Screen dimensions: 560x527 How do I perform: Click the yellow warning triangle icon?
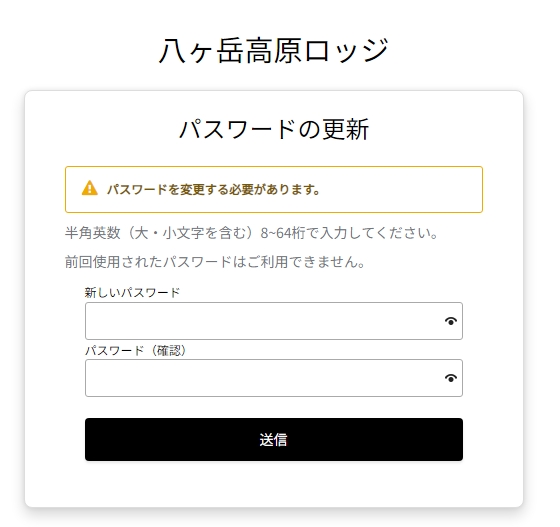89,189
